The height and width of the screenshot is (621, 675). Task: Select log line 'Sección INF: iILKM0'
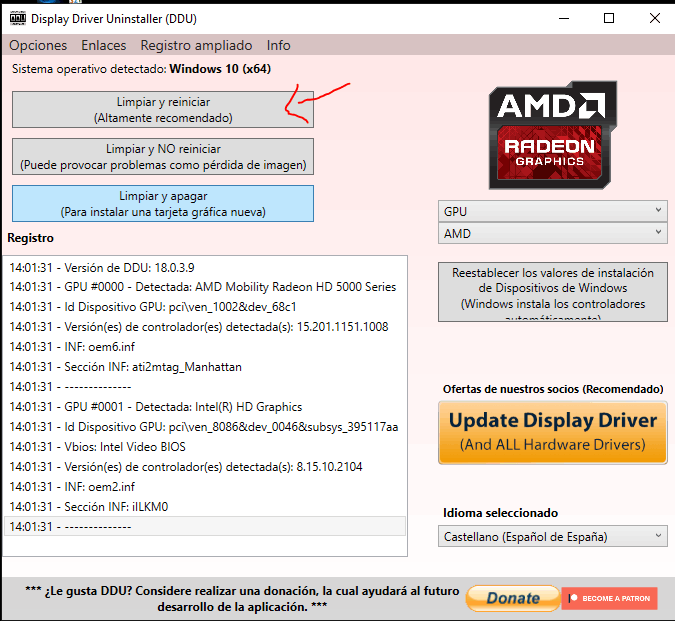[205, 507]
